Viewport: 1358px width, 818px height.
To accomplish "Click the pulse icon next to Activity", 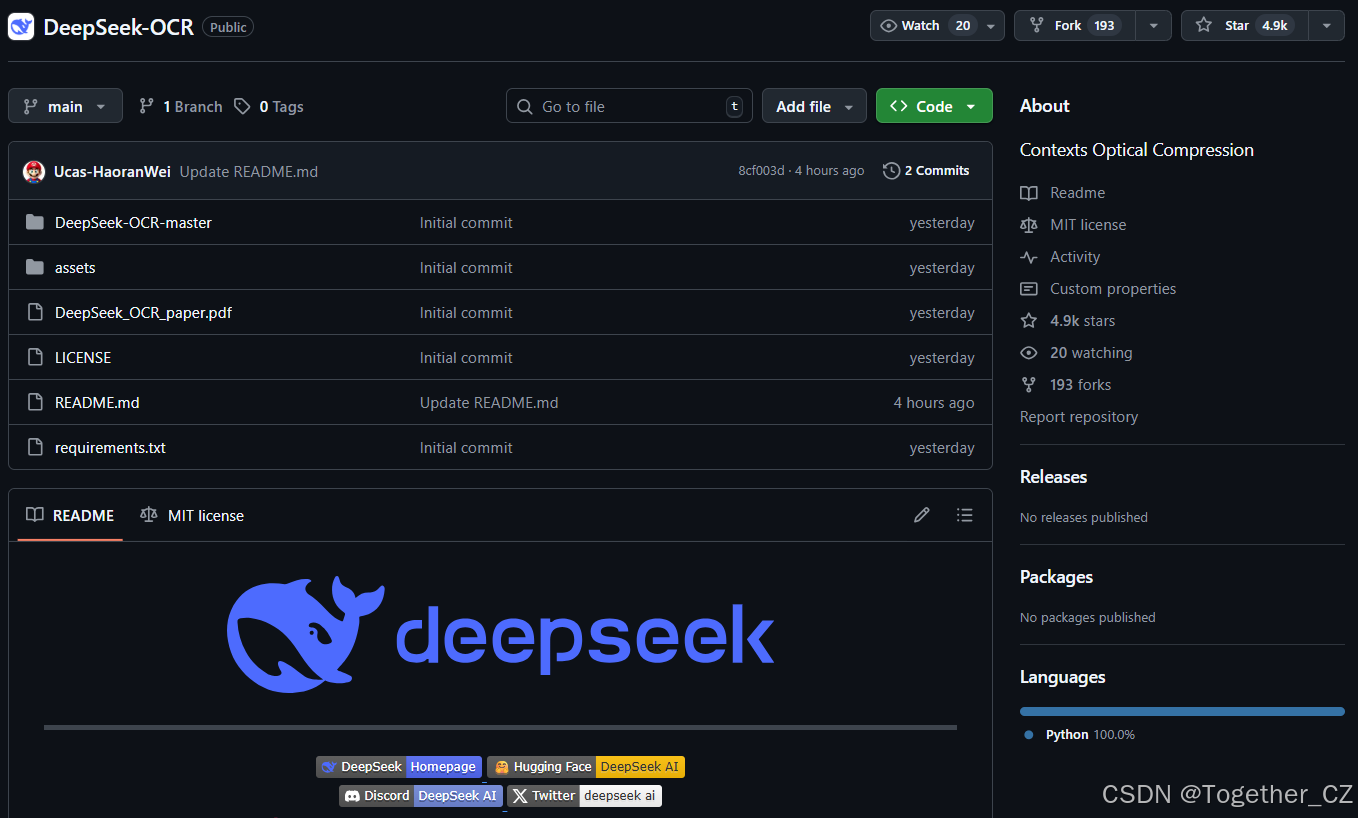I will point(1029,257).
